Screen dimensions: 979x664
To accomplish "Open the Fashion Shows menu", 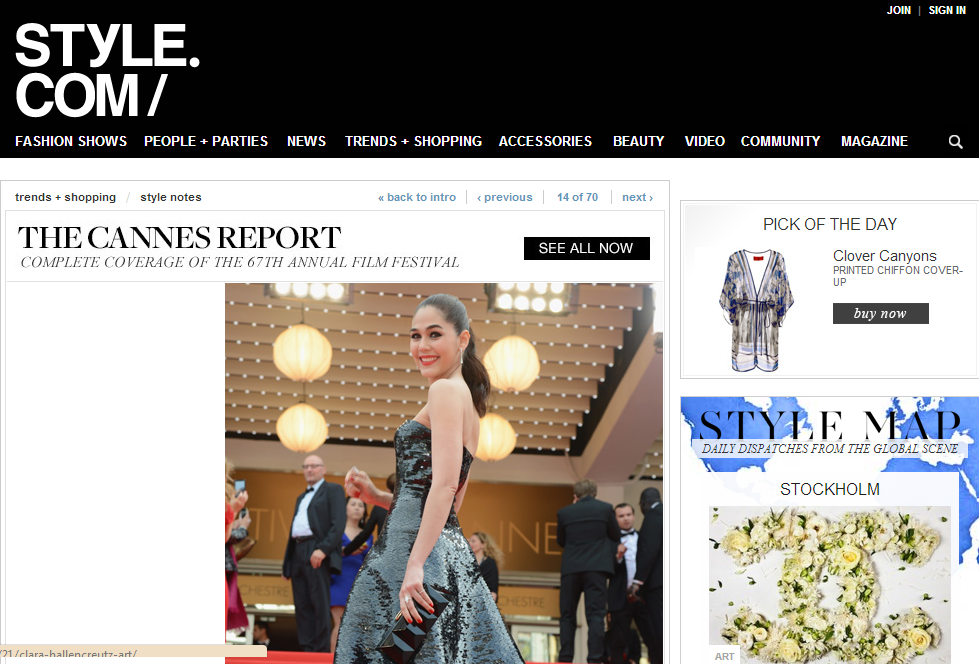I will coord(71,141).
